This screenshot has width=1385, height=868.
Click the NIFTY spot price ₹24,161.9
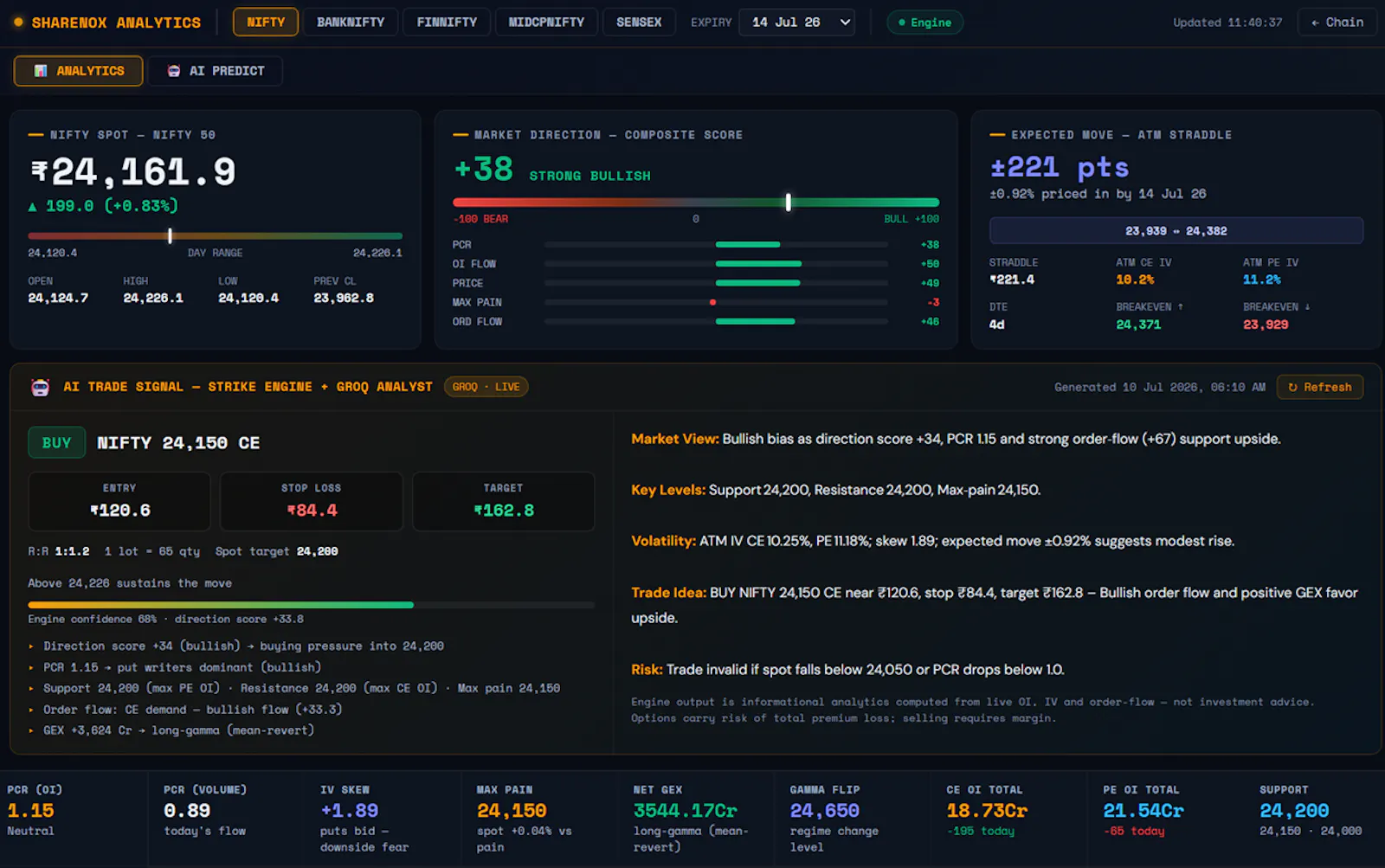tap(133, 172)
